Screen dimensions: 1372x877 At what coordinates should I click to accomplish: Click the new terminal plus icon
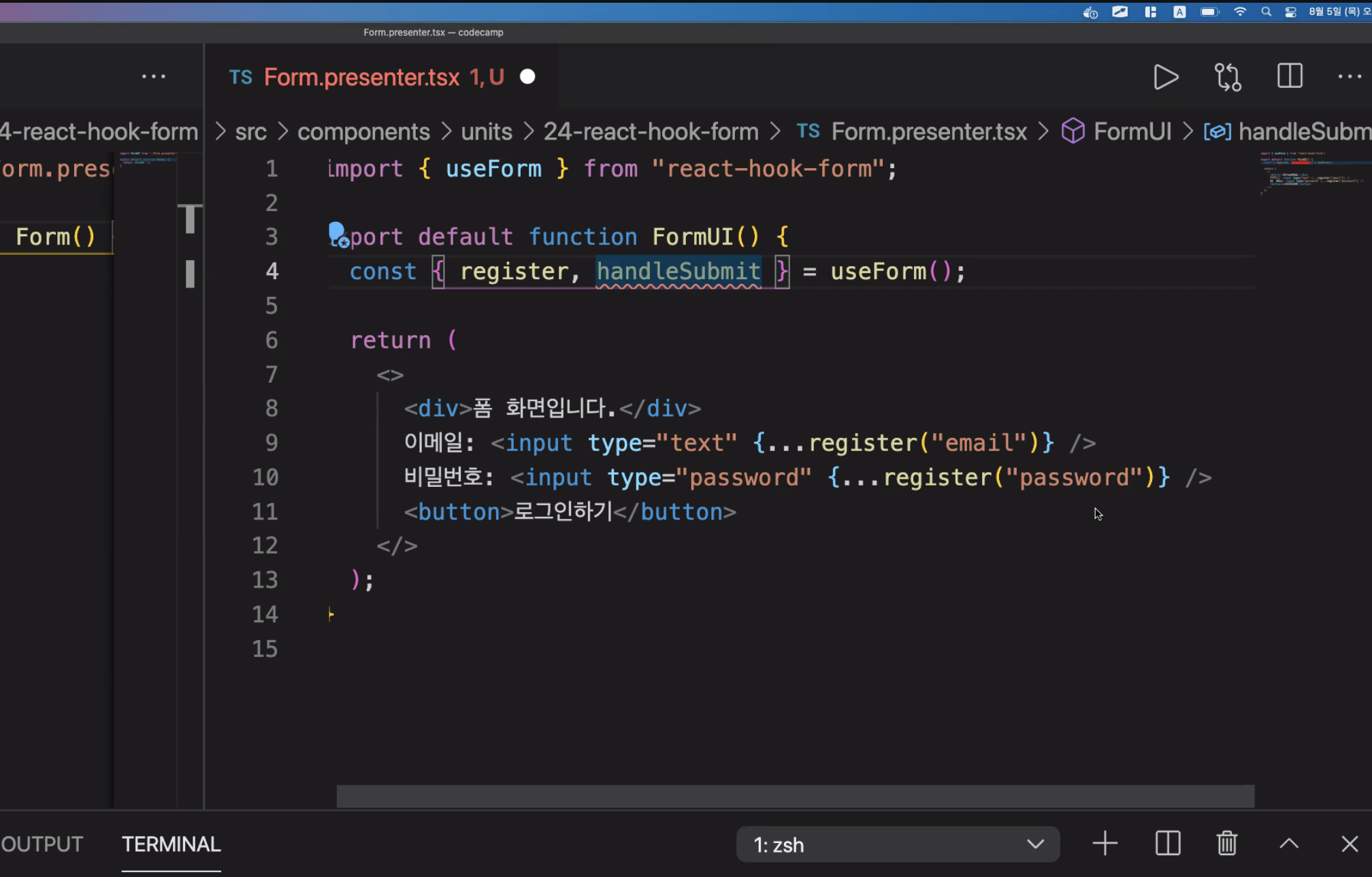(1105, 844)
